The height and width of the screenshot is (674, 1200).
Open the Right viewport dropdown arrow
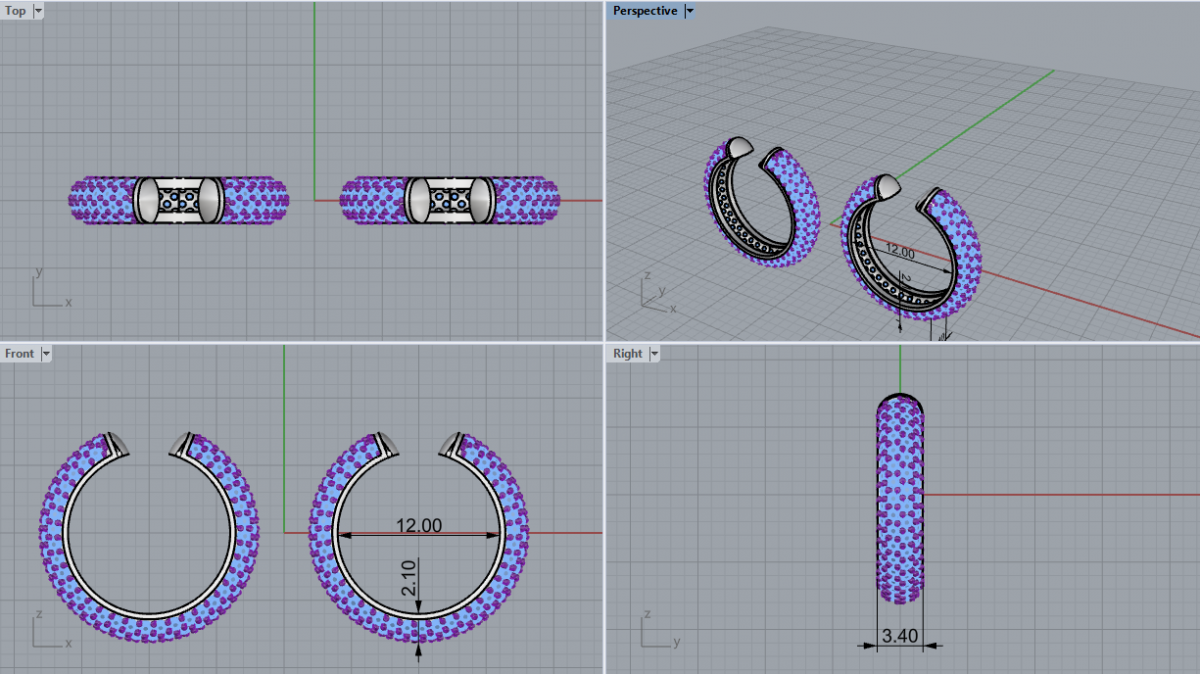655,354
